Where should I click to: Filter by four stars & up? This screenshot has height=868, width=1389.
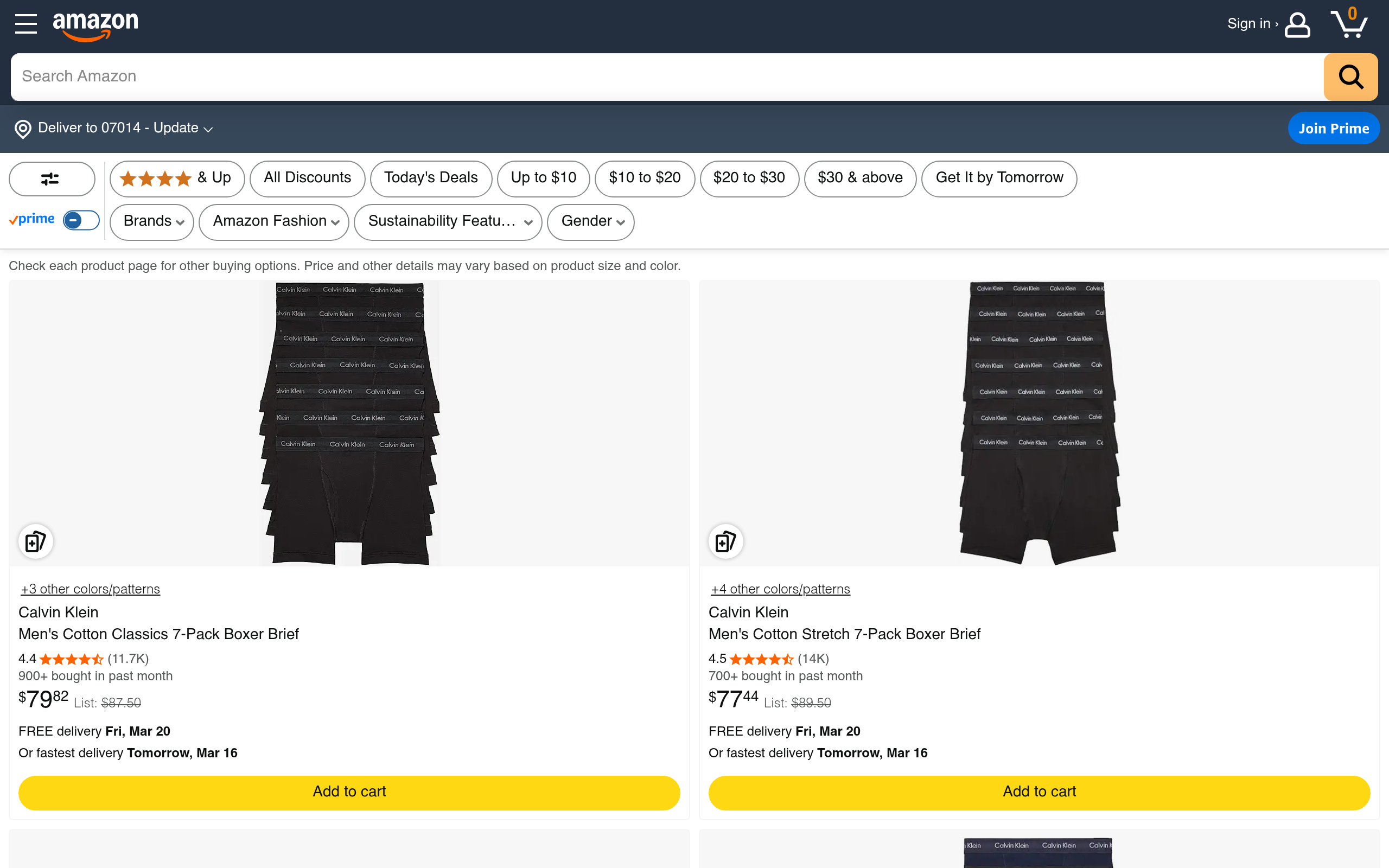[x=177, y=178]
